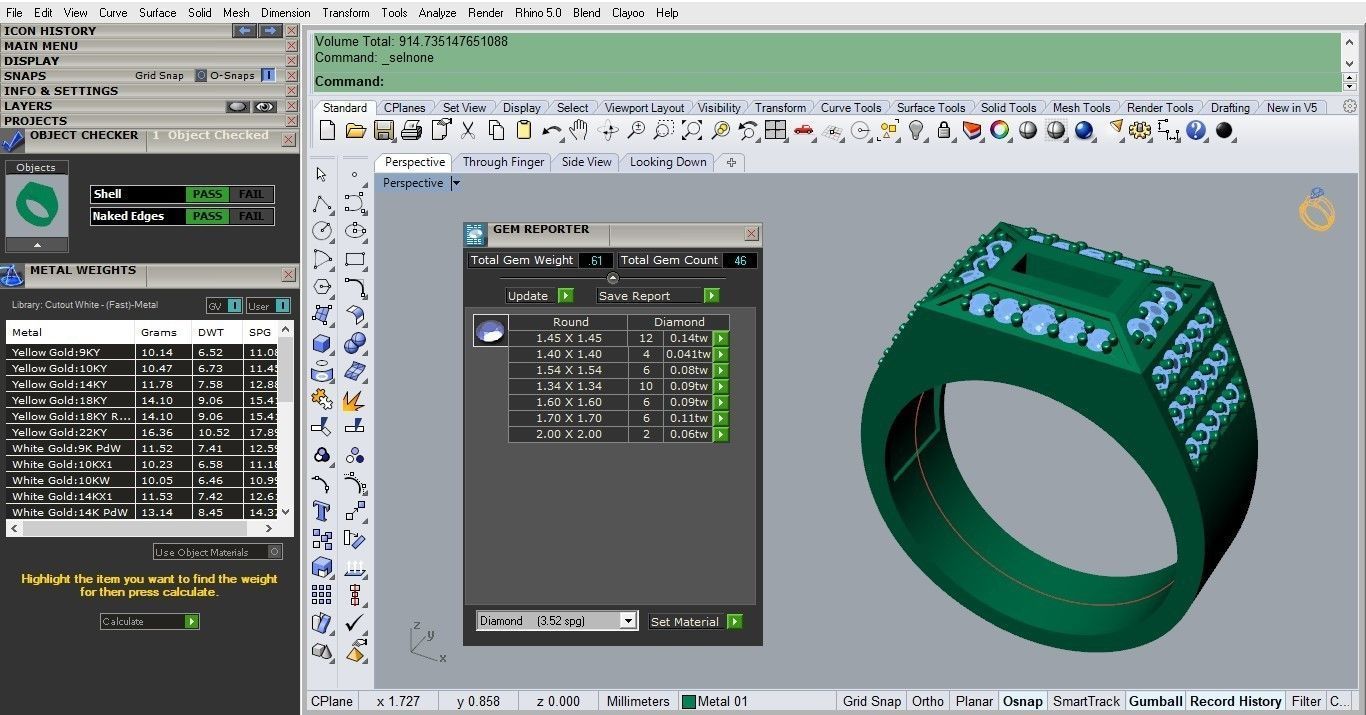Screen dimensions: 1366x715
Task: Click the Zoom Window magnifier icon
Action: coord(663,130)
